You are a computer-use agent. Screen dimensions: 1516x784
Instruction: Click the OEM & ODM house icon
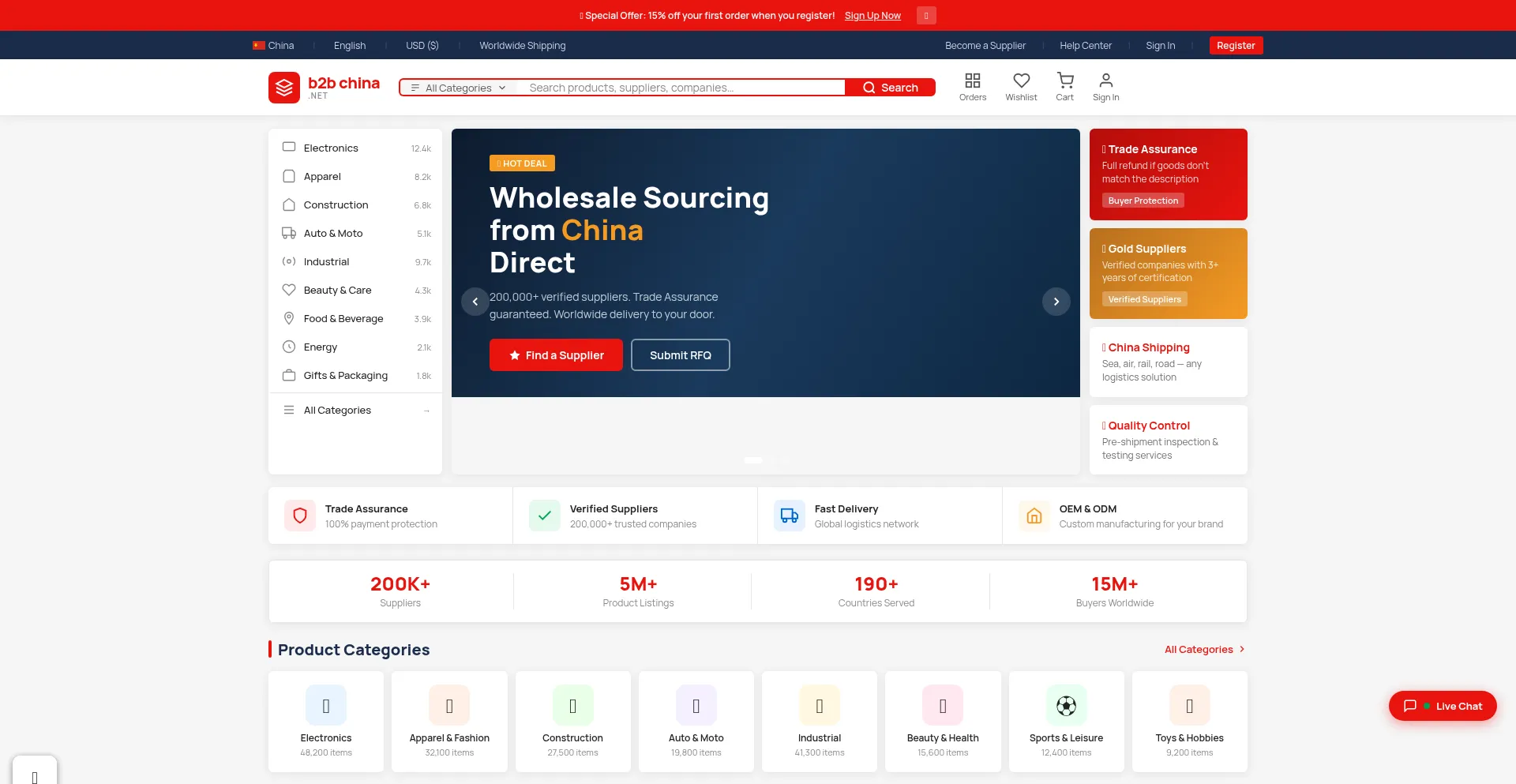tap(1034, 516)
